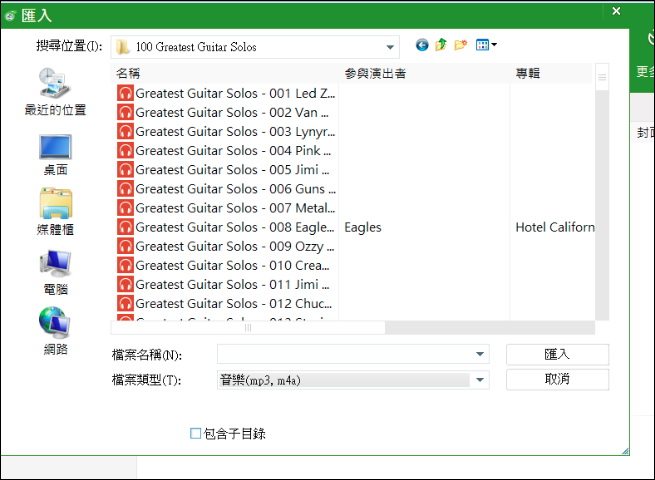Image resolution: width=655 pixels, height=480 pixels.
Task: Go to 電腦 in the sidebar
Action: (x=55, y=271)
